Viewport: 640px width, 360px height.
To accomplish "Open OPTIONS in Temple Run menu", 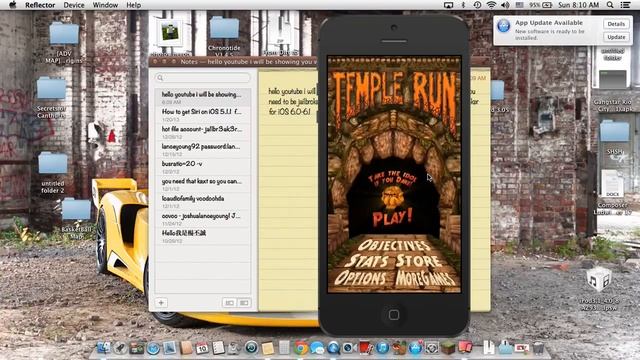I will point(360,278).
